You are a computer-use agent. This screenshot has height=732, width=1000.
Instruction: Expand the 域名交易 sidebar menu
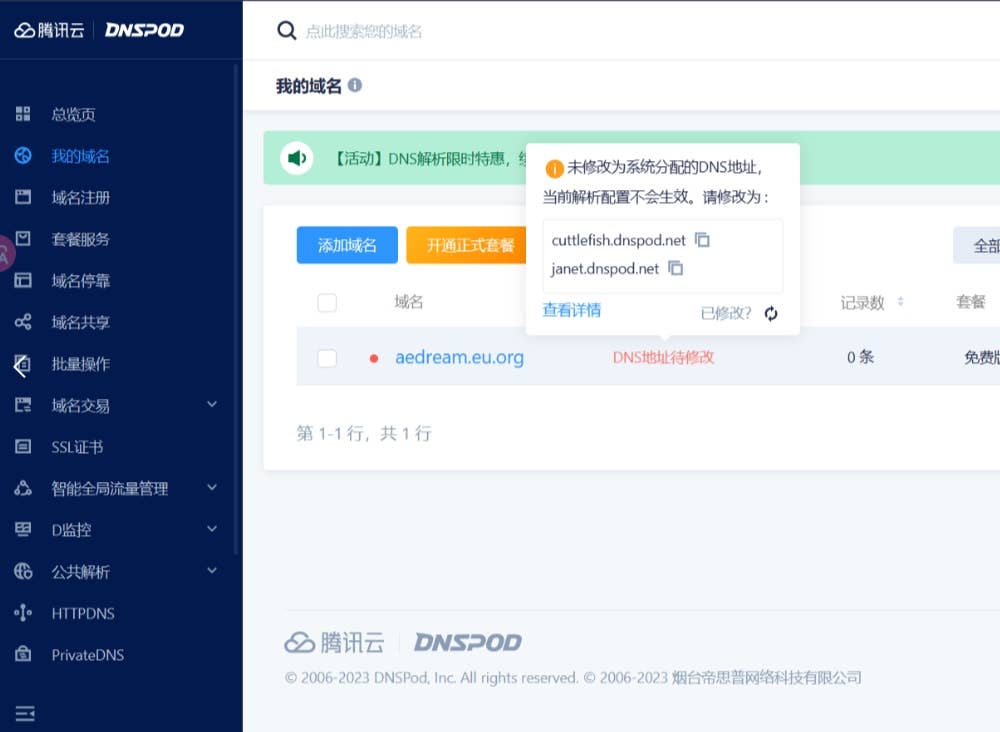[211, 404]
